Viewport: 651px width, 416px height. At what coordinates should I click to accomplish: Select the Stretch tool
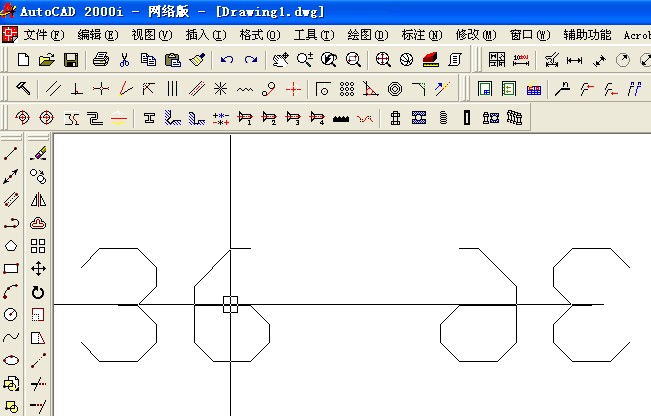(x=38, y=338)
